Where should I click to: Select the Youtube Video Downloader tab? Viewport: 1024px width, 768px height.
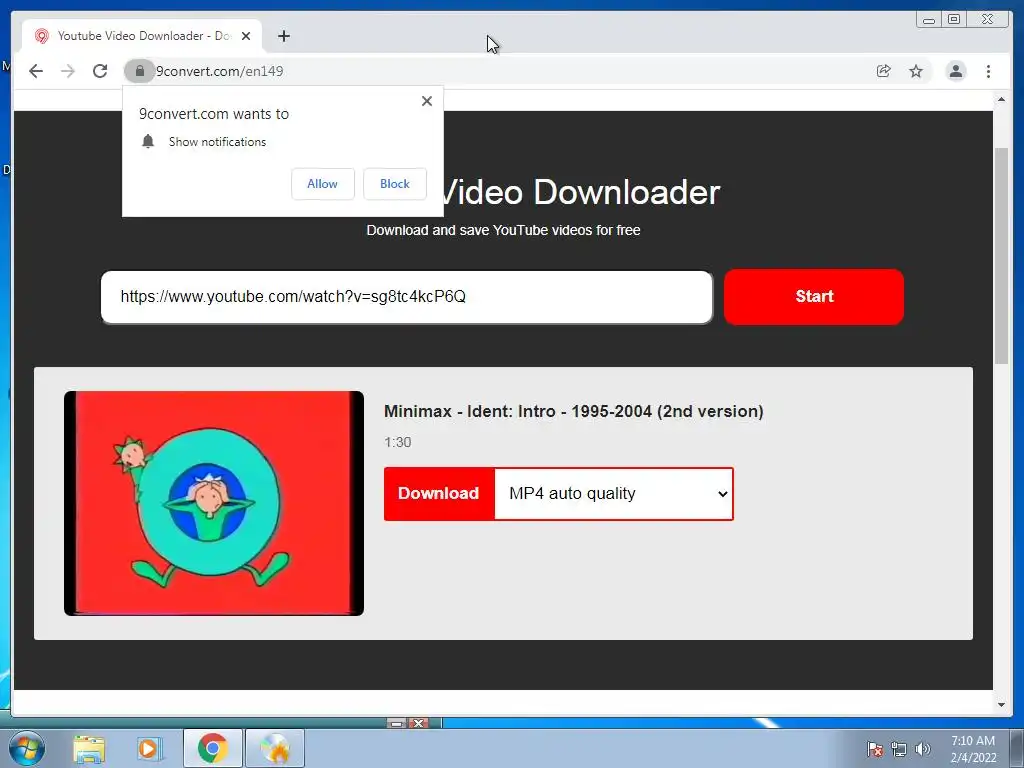tap(142, 36)
